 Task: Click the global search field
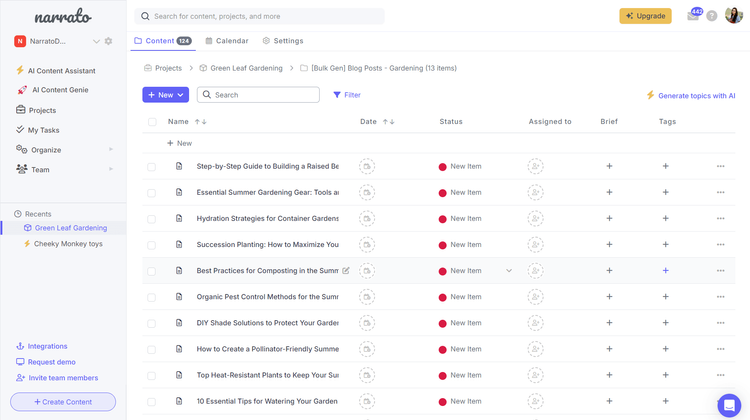click(x=259, y=16)
